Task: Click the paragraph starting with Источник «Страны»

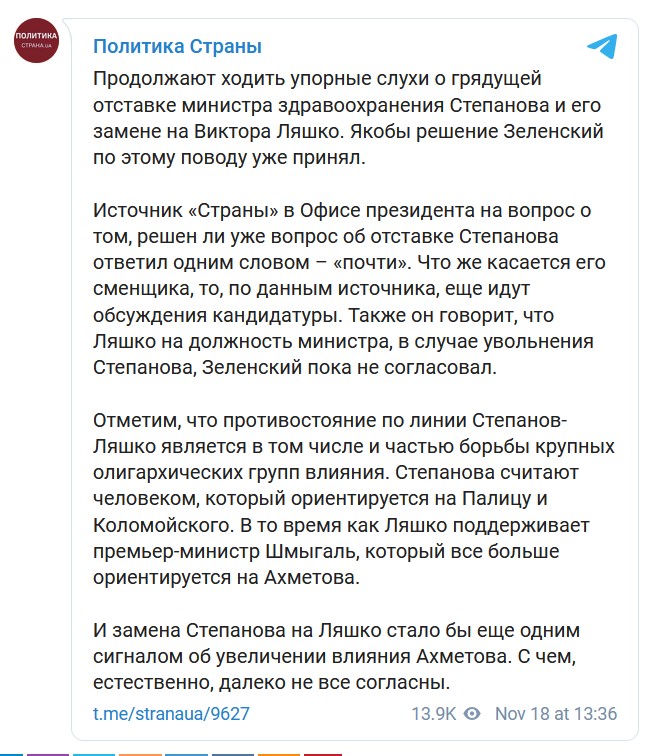Action: pyautogui.click(x=349, y=289)
